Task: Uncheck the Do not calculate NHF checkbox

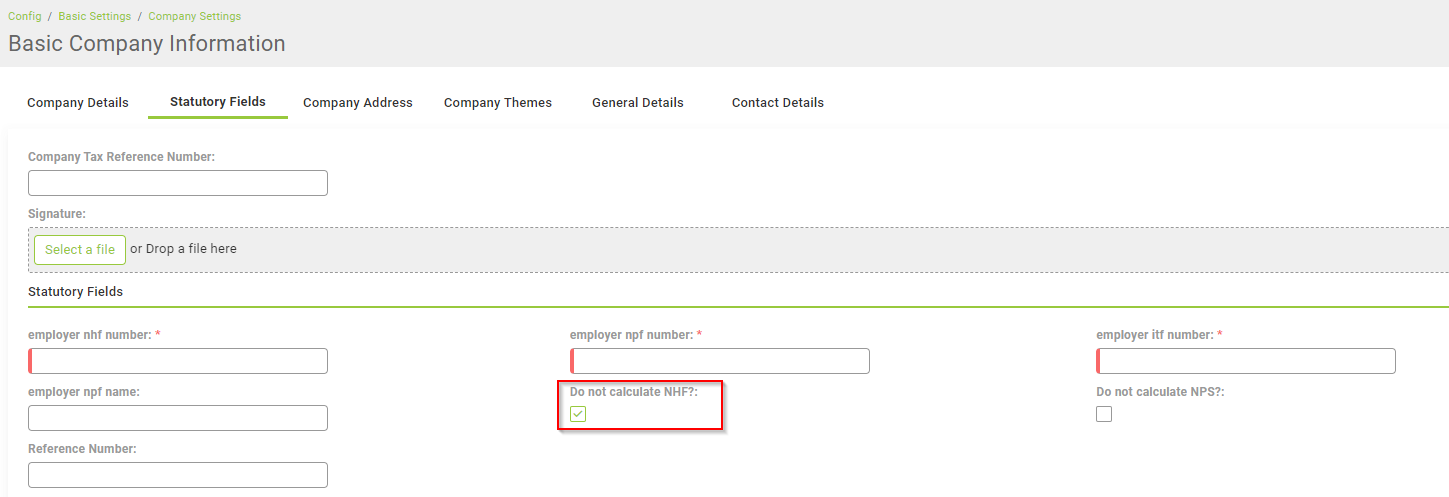Action: tap(578, 414)
